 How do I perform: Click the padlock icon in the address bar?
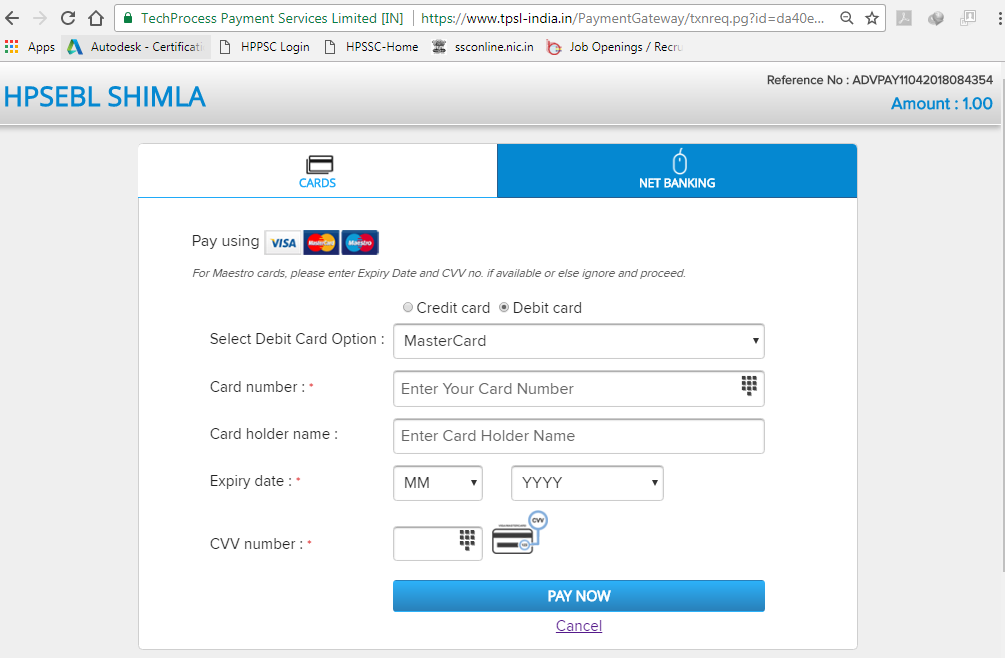click(x=126, y=18)
